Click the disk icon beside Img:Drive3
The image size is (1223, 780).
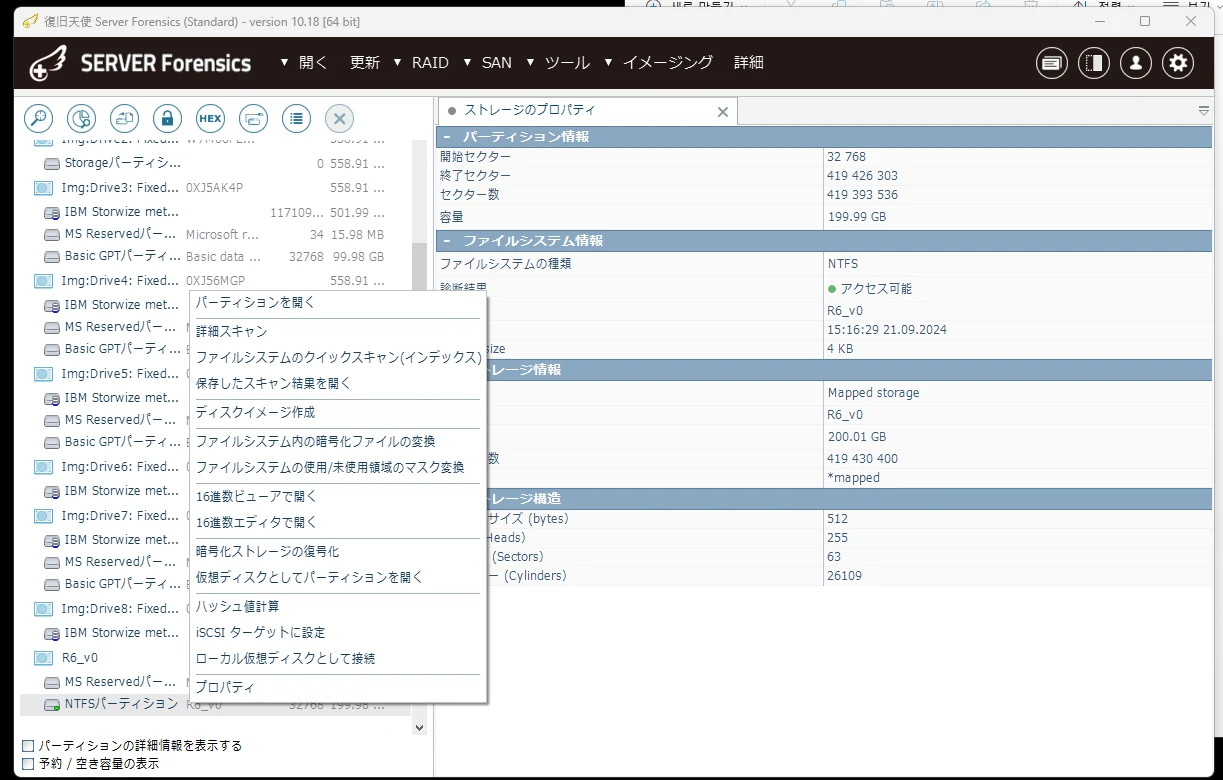tap(43, 188)
